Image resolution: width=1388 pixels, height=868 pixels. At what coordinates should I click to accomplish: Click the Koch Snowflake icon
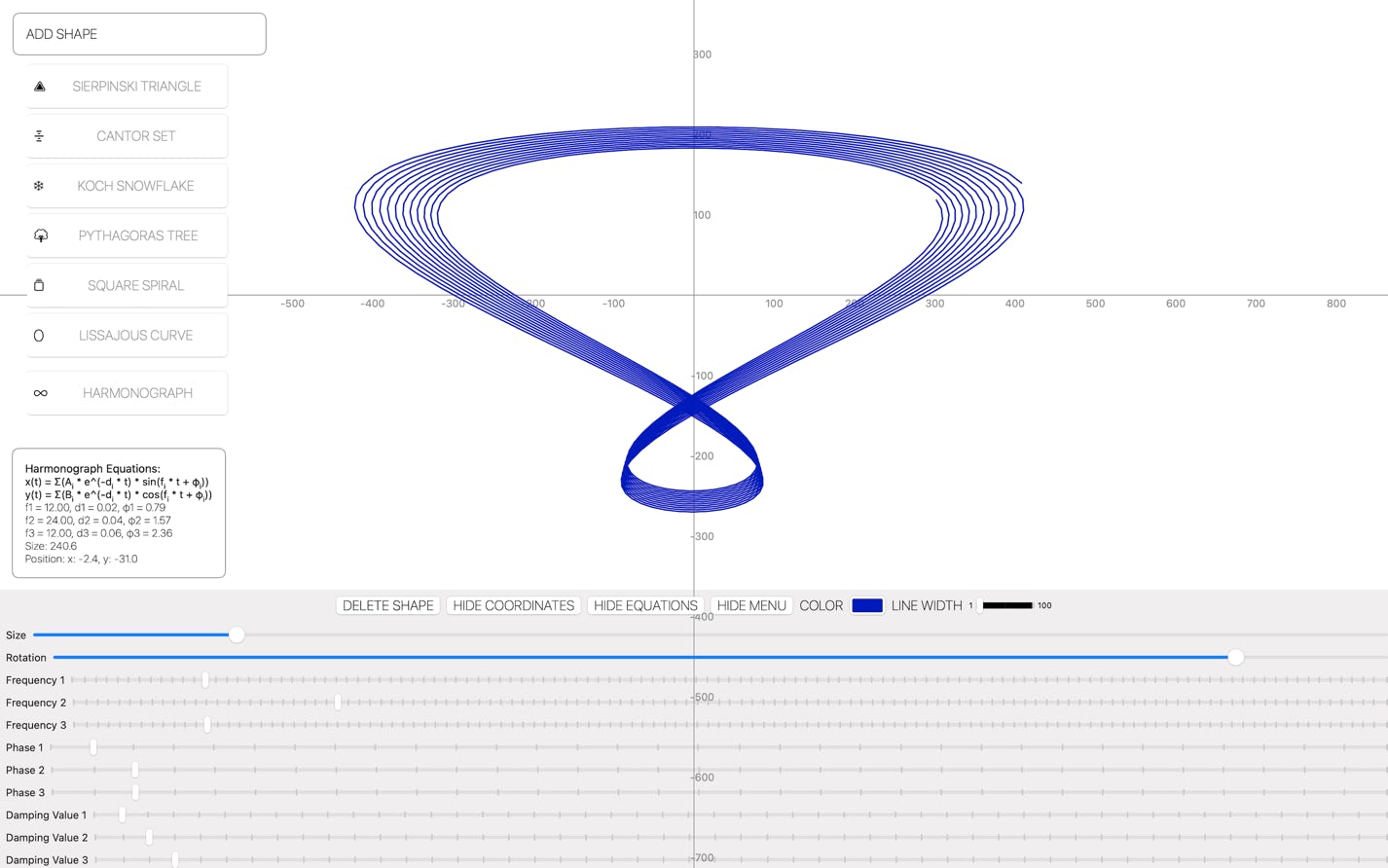point(39,186)
